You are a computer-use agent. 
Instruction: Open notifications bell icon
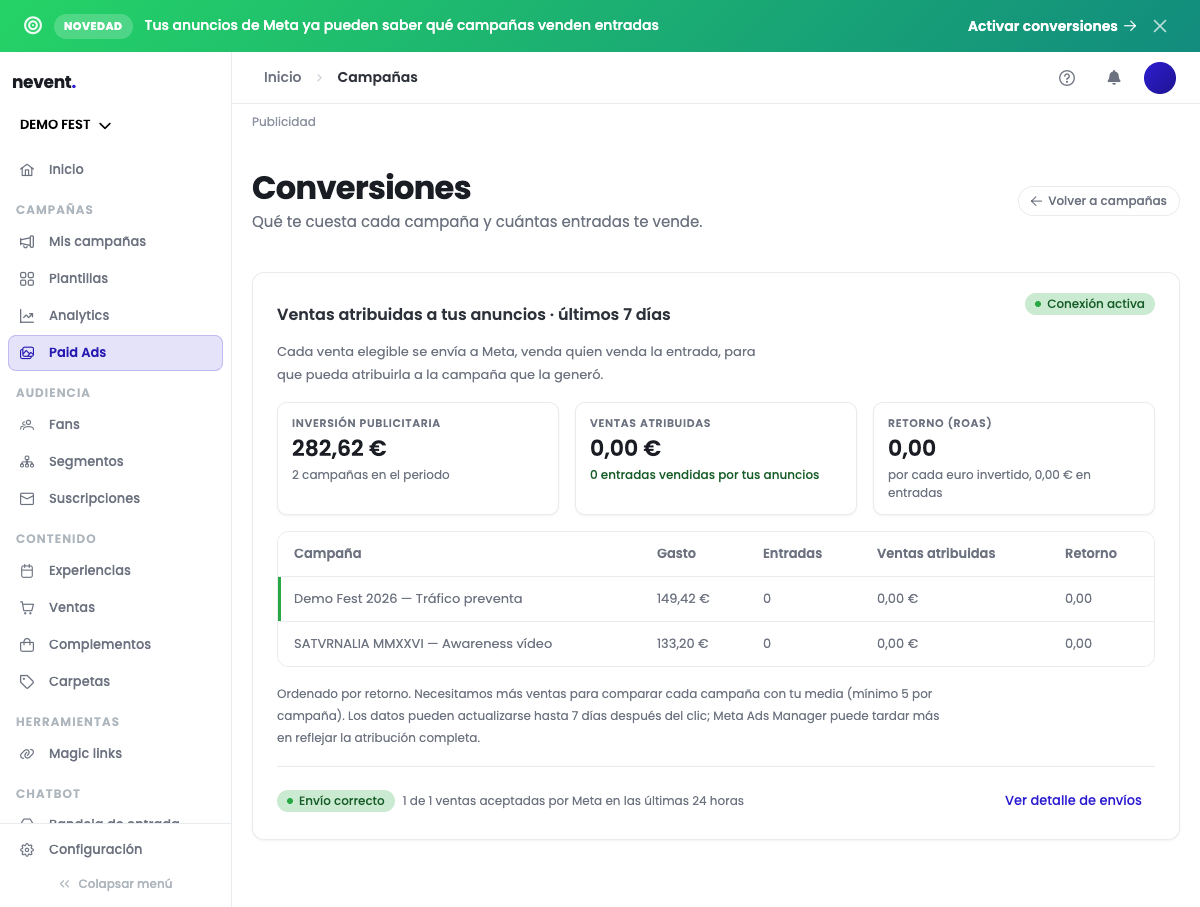(1114, 78)
